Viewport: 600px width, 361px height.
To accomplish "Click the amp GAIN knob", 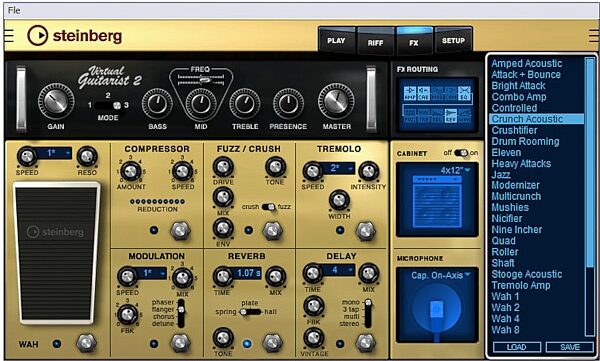I will 56,101.
